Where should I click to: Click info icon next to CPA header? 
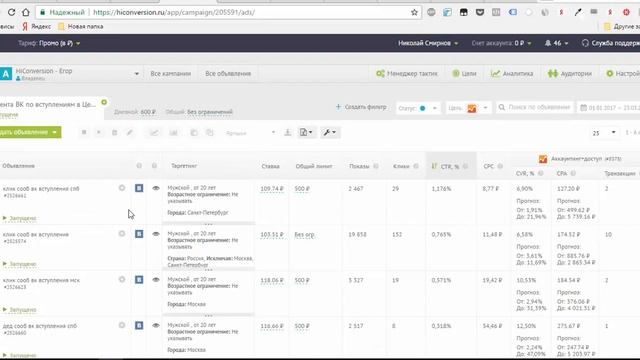[x=573, y=173]
